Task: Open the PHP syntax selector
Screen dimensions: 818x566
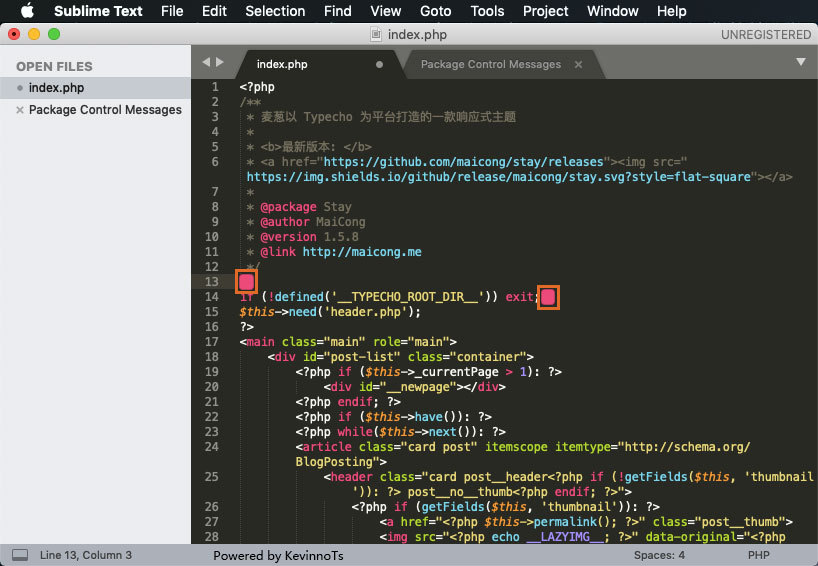Action: tap(759, 555)
